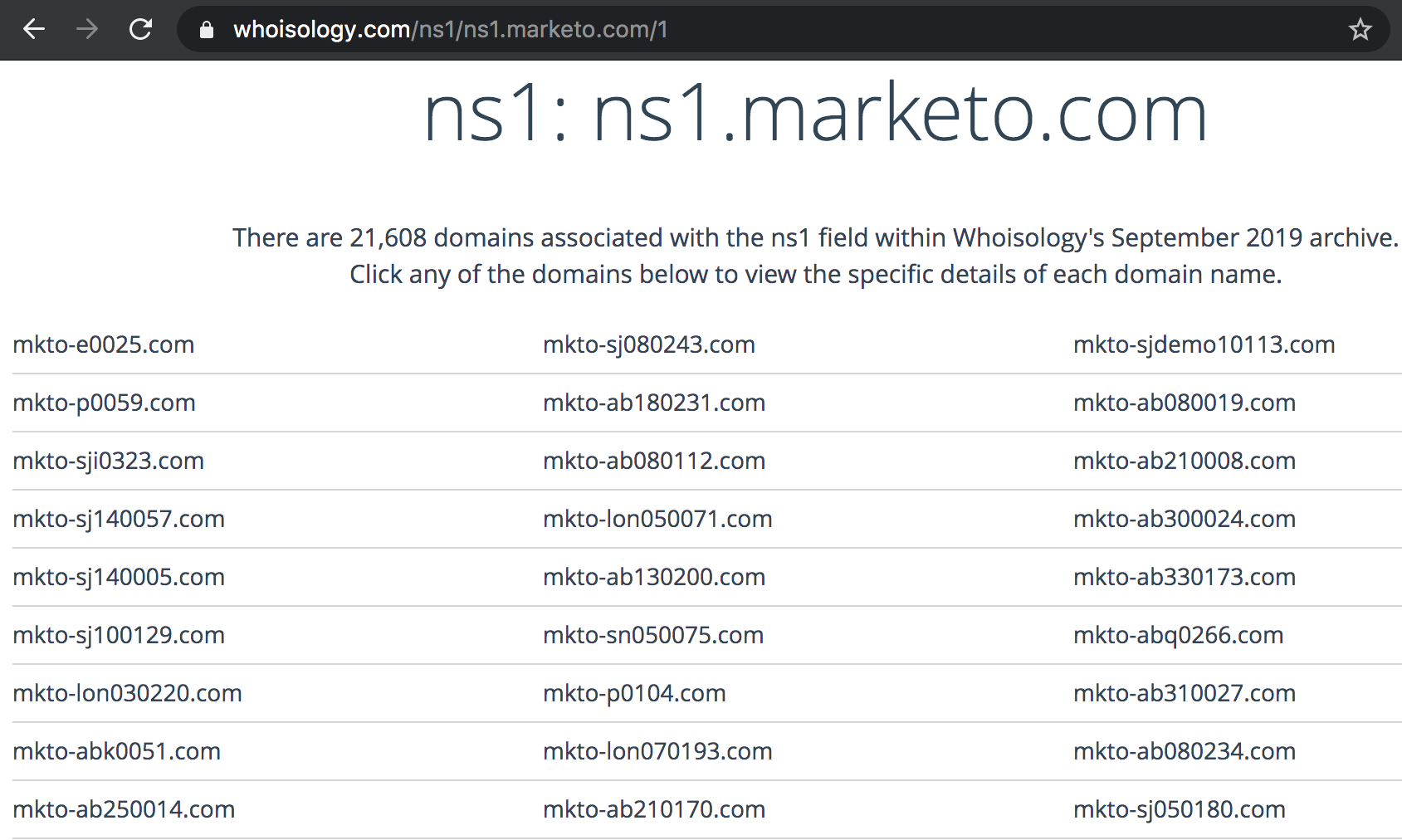Open domain mkto-sjdemo10113.com
This screenshot has width=1402, height=840.
point(1204,344)
